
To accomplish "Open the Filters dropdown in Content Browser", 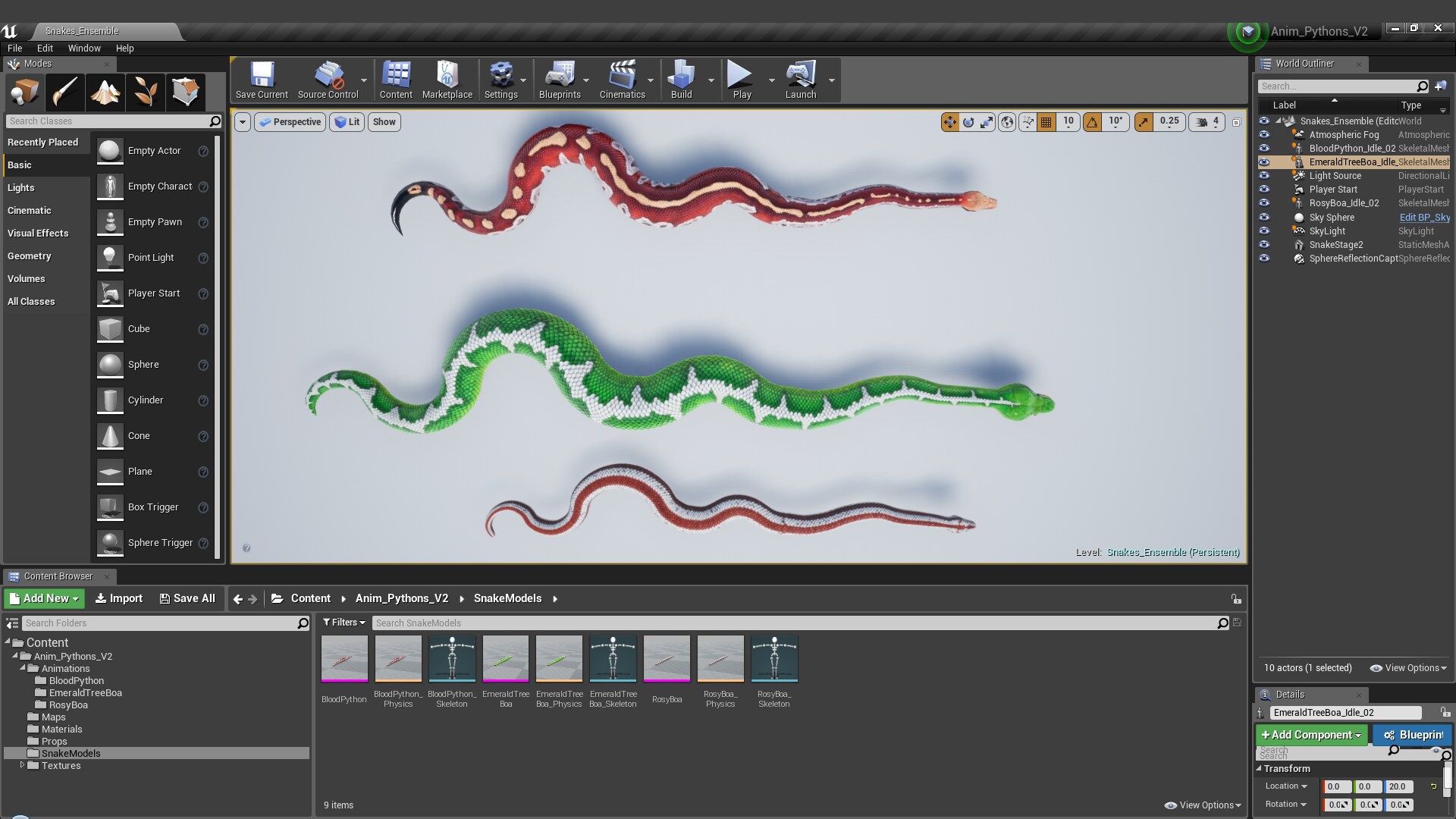I will [344, 623].
